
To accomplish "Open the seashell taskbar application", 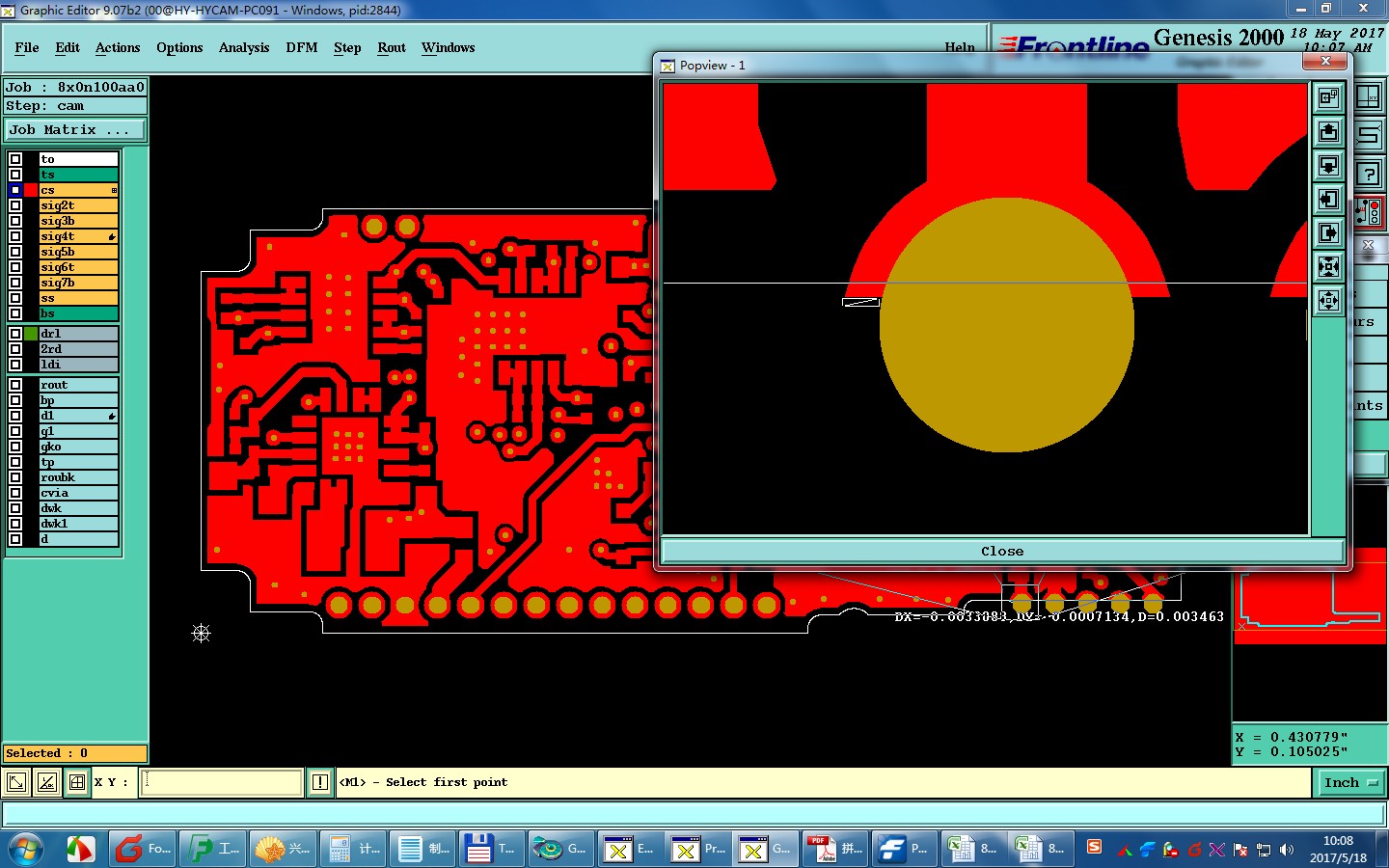I will pos(285,849).
